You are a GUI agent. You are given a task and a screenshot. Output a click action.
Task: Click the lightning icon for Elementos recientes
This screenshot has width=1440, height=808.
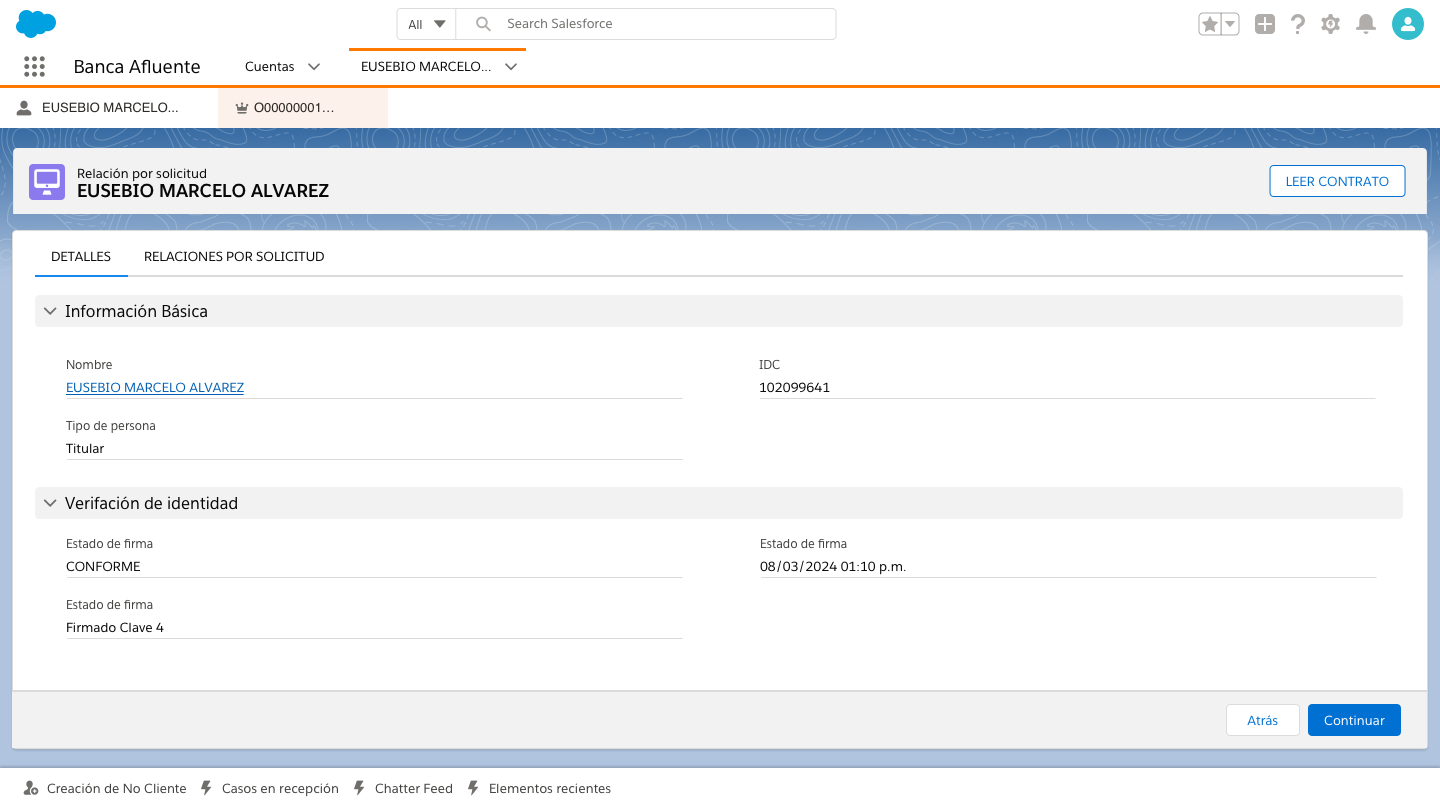[x=473, y=788]
